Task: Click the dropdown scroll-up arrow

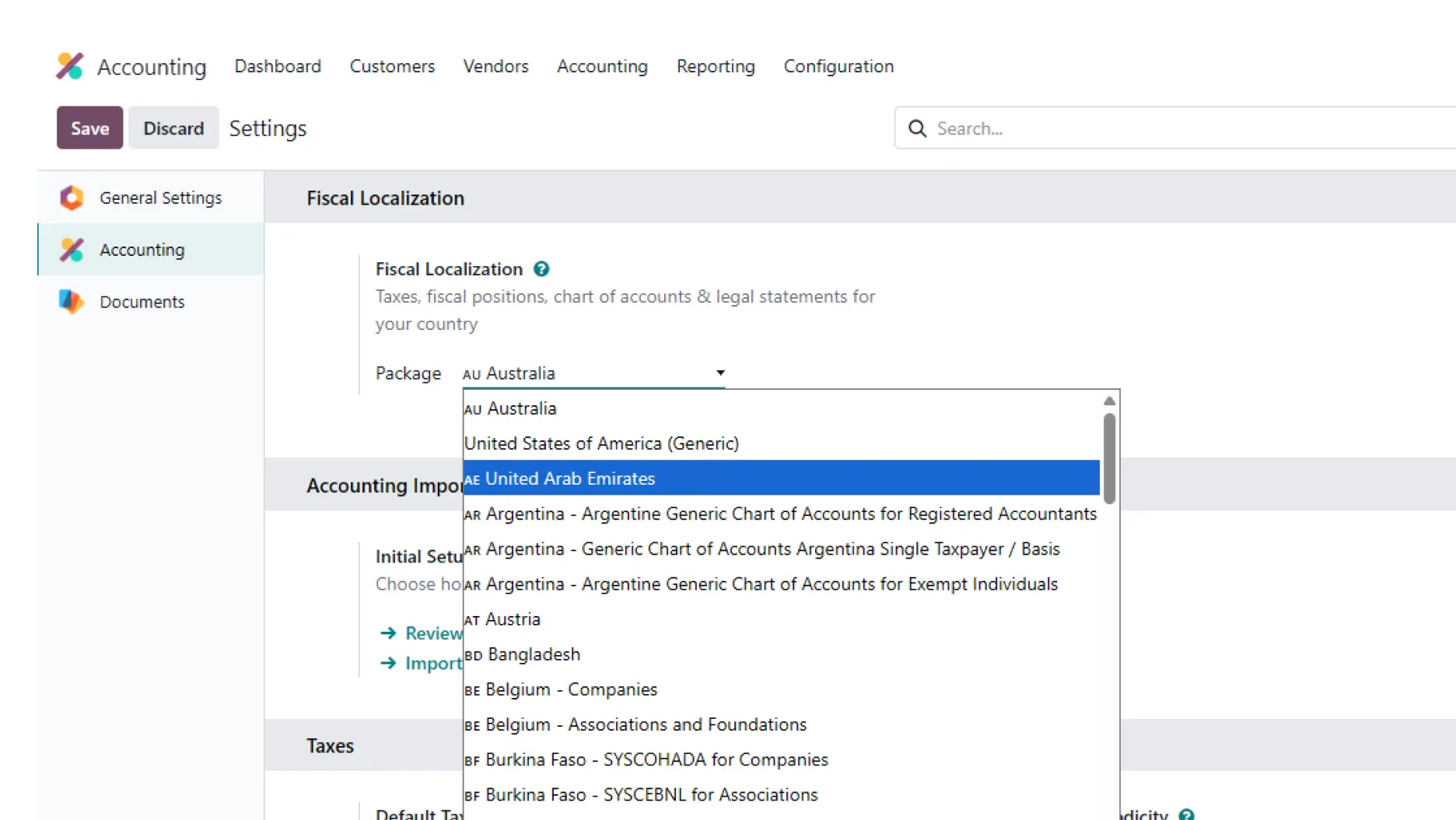Action: coord(1109,401)
